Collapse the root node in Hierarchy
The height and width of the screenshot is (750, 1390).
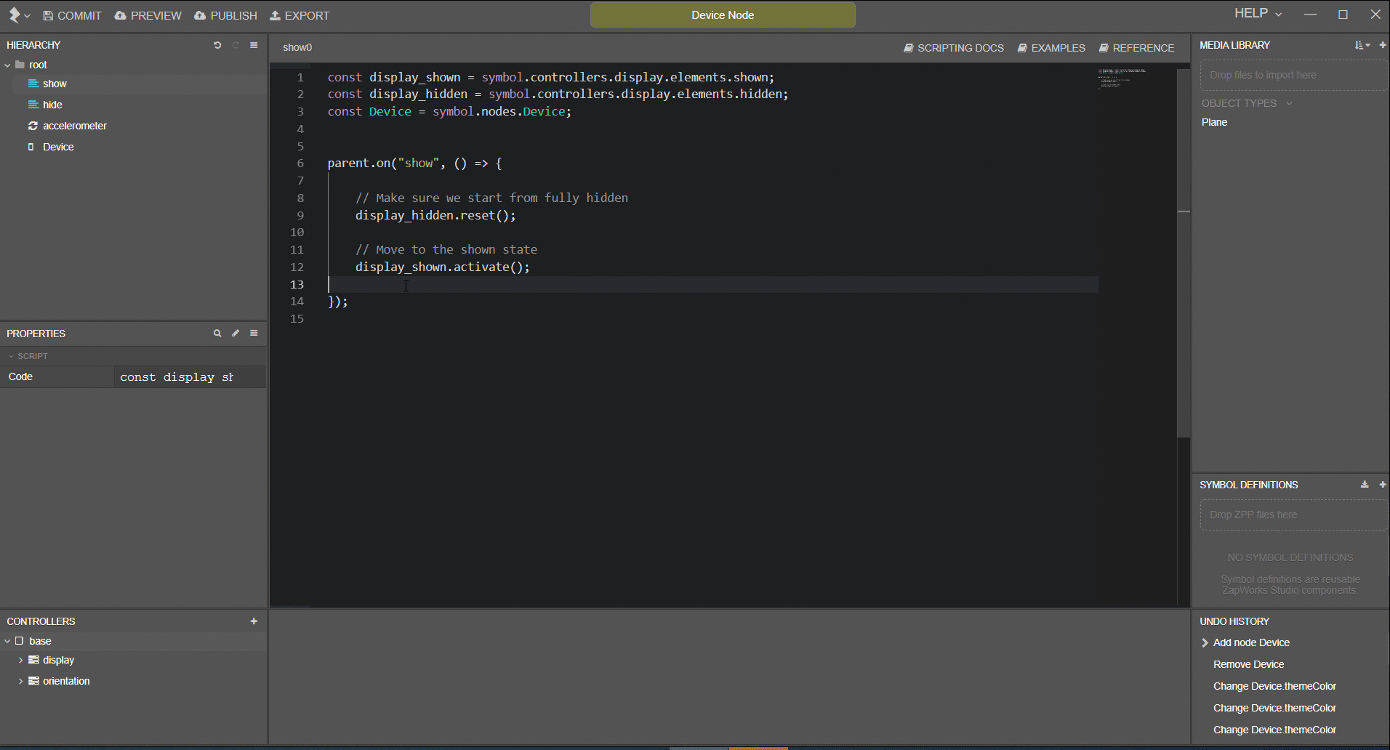pyautogui.click(x=7, y=64)
